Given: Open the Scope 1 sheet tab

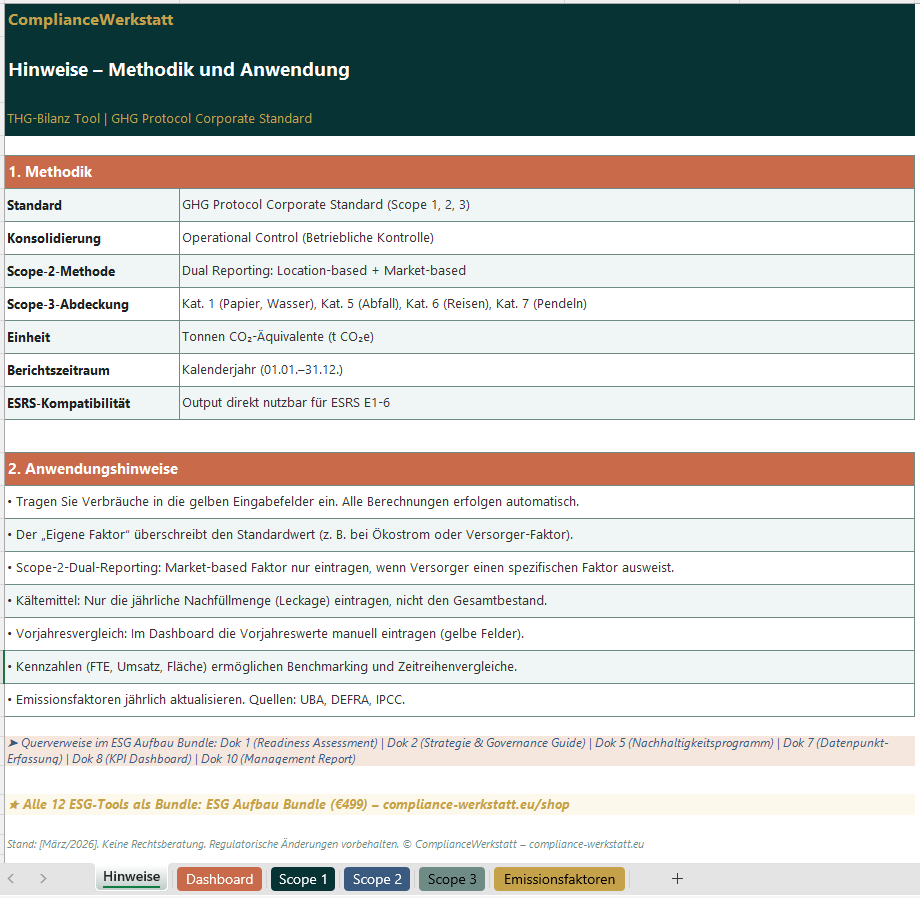Looking at the screenshot, I should [x=303, y=879].
